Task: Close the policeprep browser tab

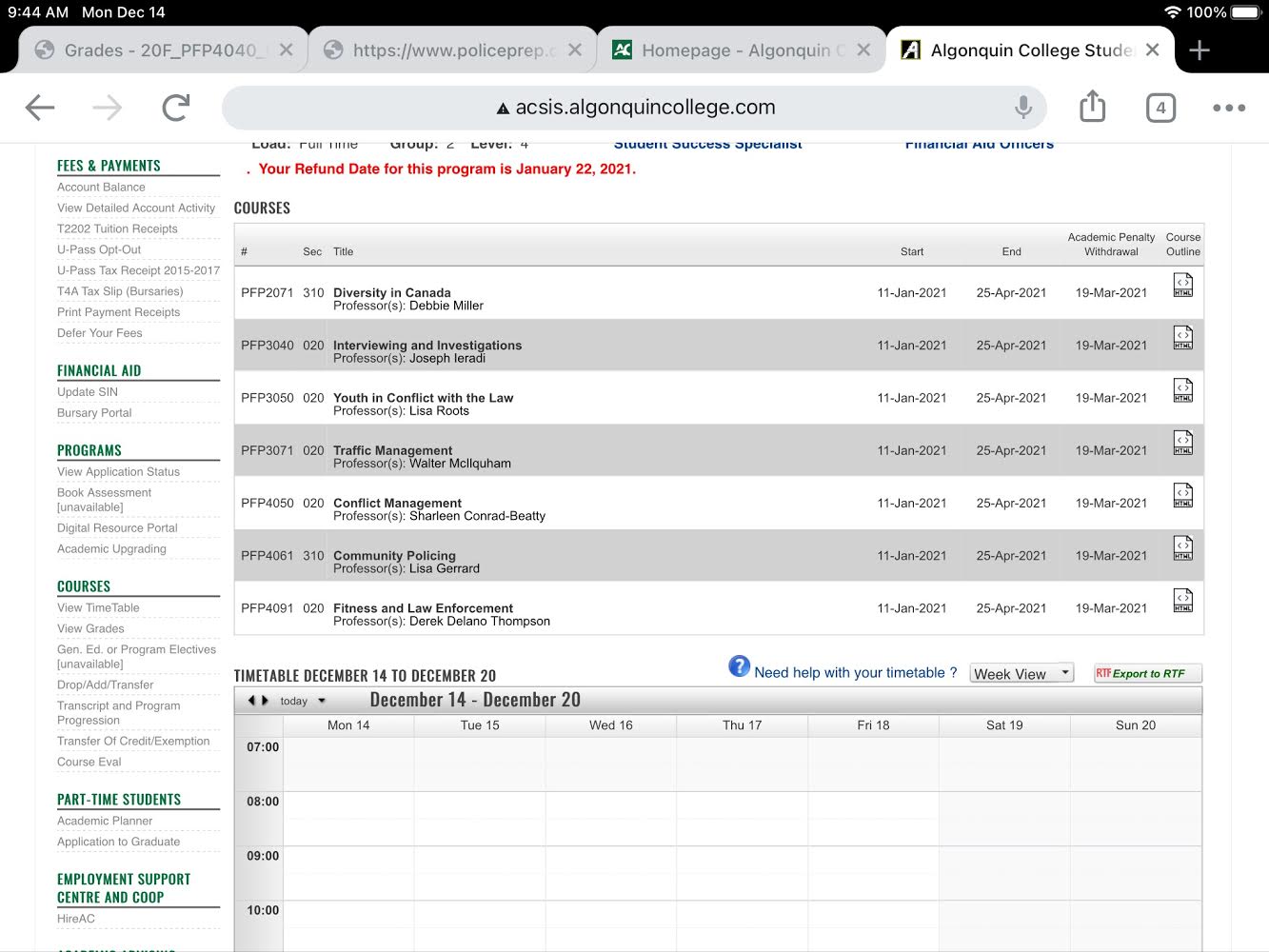Action: [575, 50]
